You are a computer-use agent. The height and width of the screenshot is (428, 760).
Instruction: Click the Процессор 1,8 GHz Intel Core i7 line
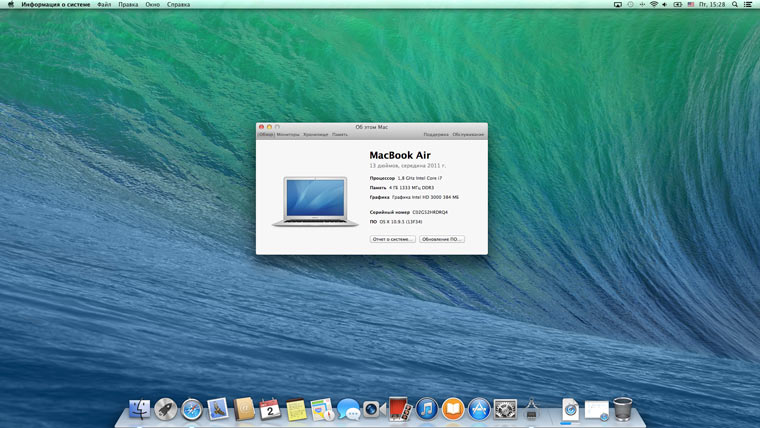(406, 178)
